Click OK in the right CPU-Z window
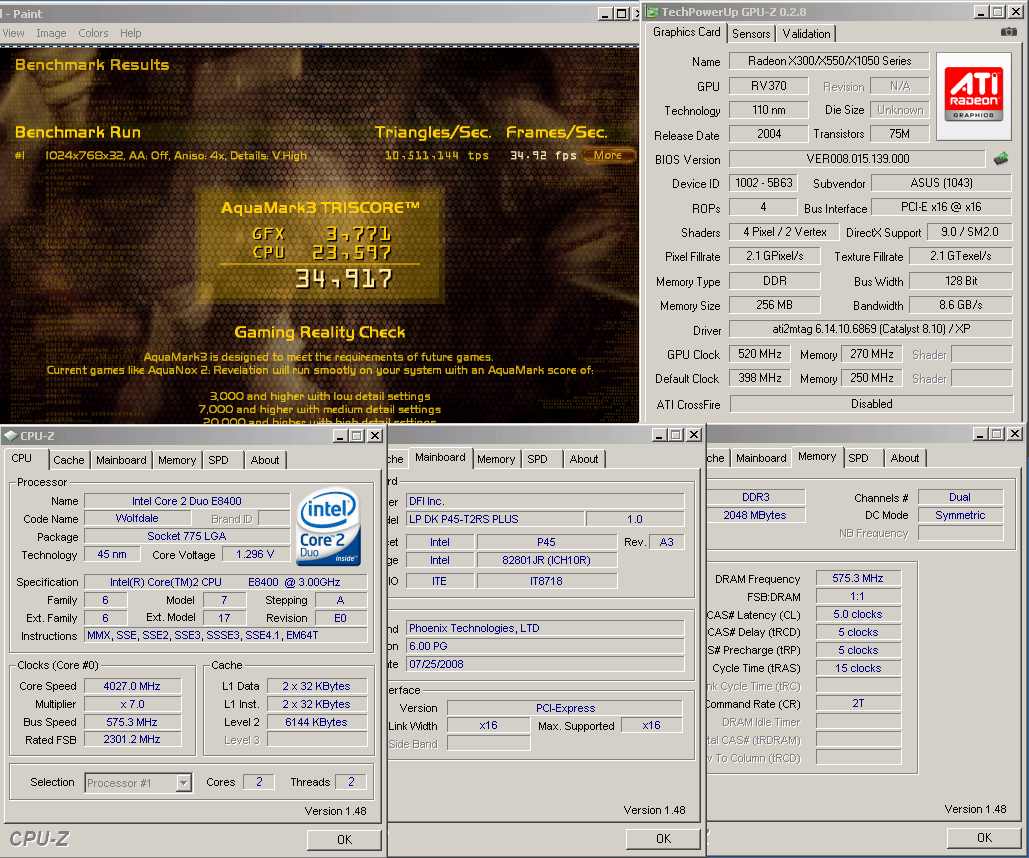1029x858 pixels. tap(984, 838)
